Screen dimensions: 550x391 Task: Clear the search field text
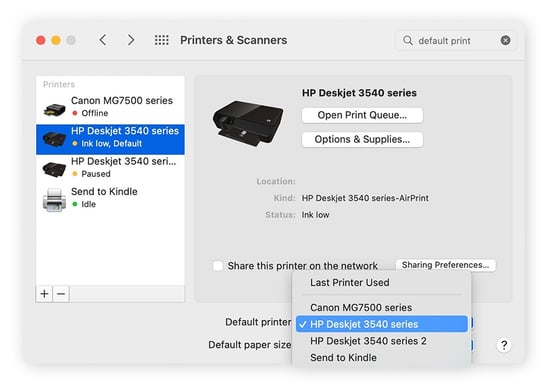[x=505, y=40]
